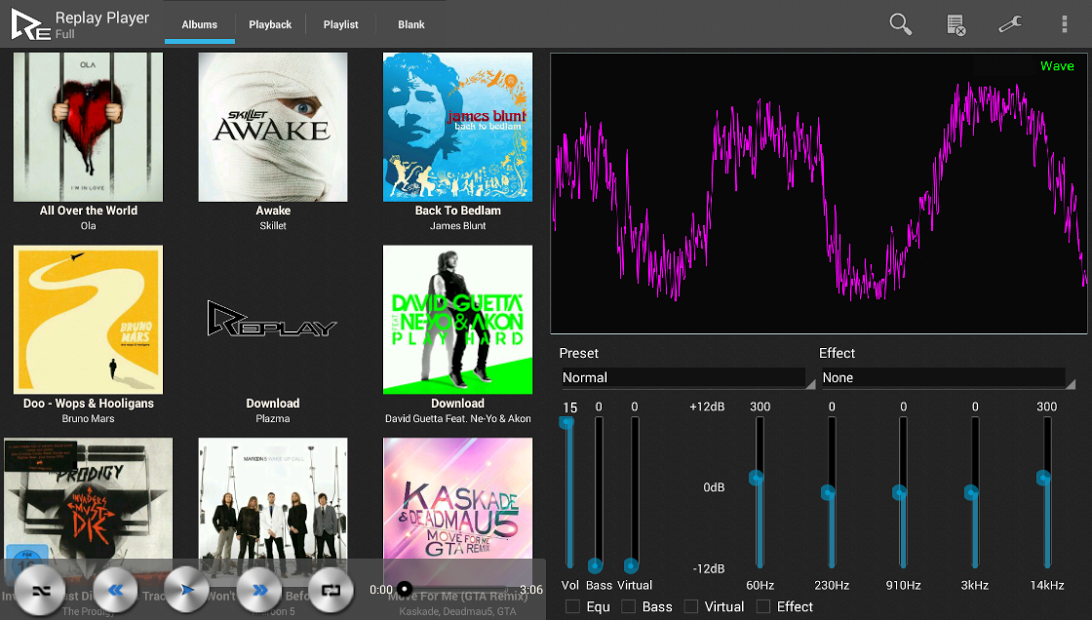Open the search magnifier icon
Image resolution: width=1092 pixels, height=620 pixels.
(900, 24)
